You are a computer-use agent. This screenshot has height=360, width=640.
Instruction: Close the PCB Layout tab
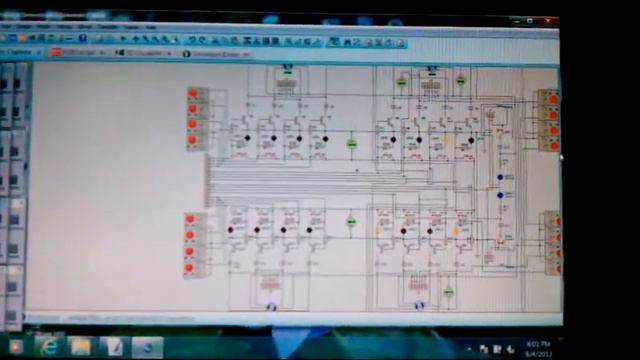pyautogui.click(x=102, y=53)
